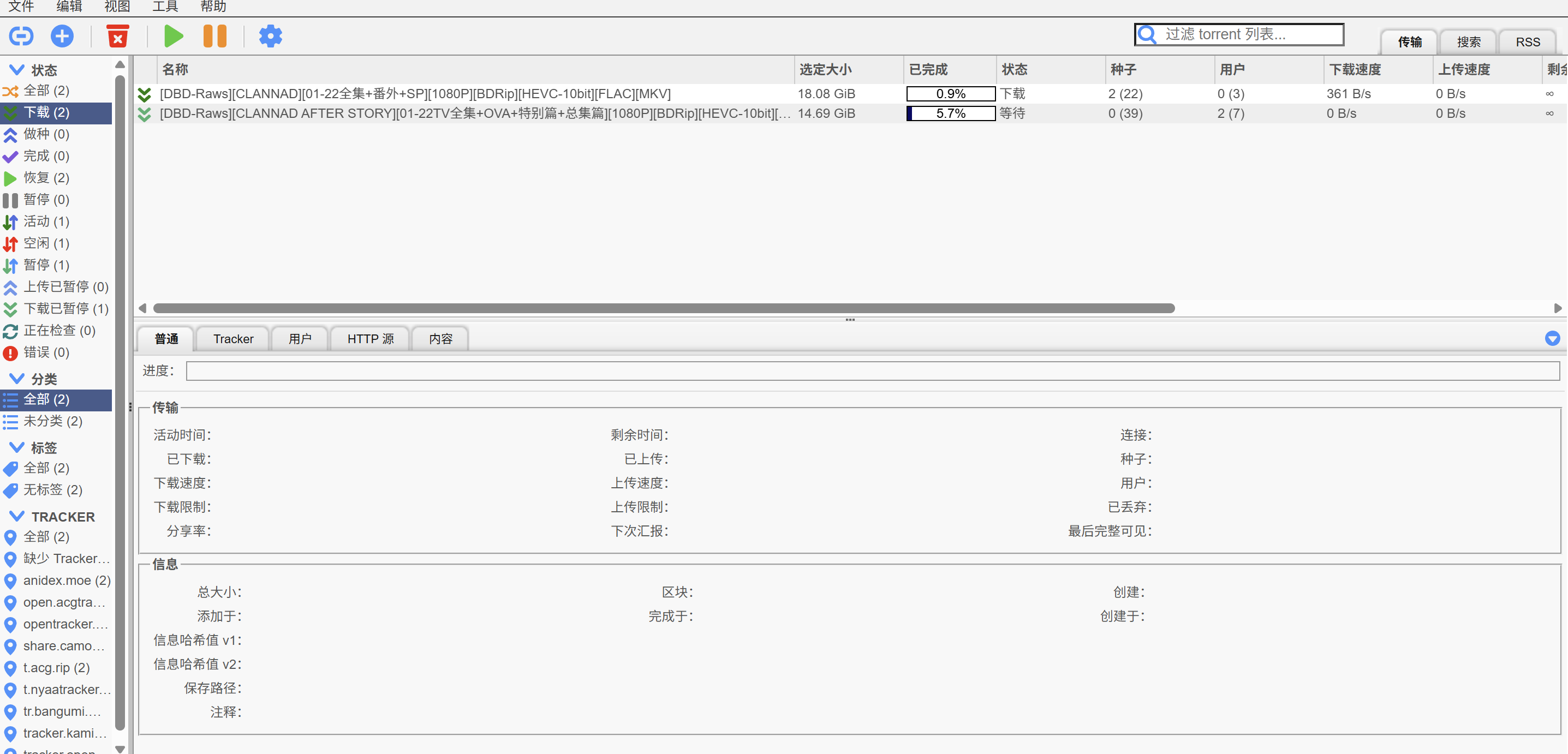Open the HTTP 源 properties tab
Image resolution: width=1568 pixels, height=754 pixels.
371,339
